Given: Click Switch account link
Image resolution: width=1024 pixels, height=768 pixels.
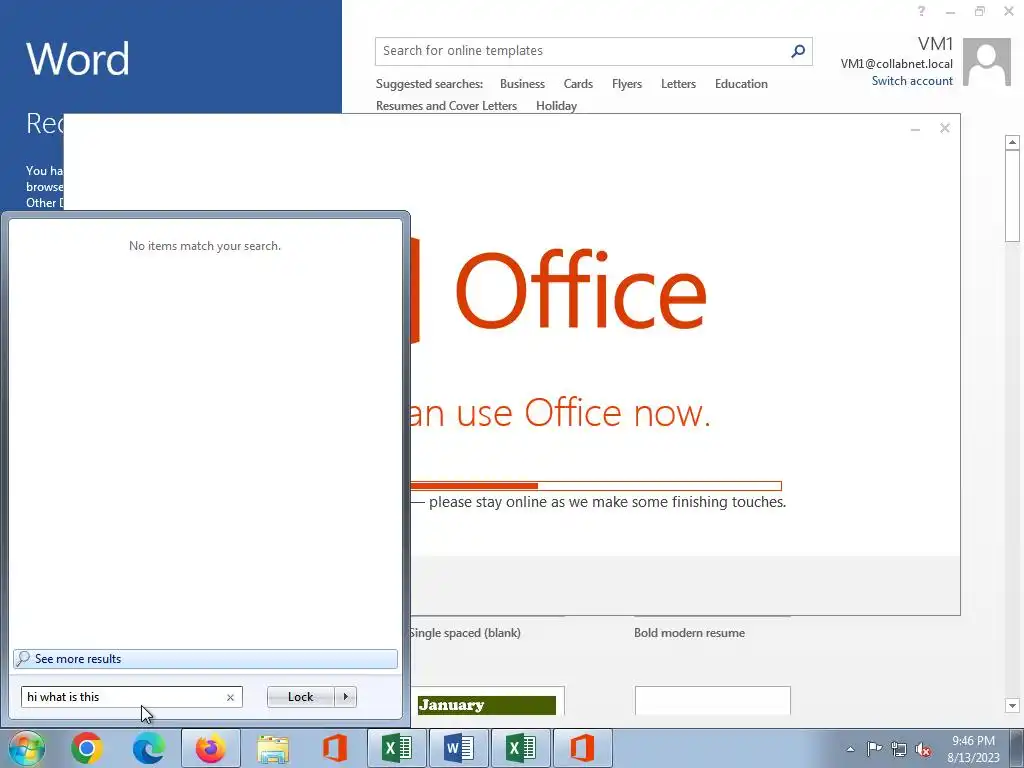Looking at the screenshot, I should pyautogui.click(x=912, y=81).
